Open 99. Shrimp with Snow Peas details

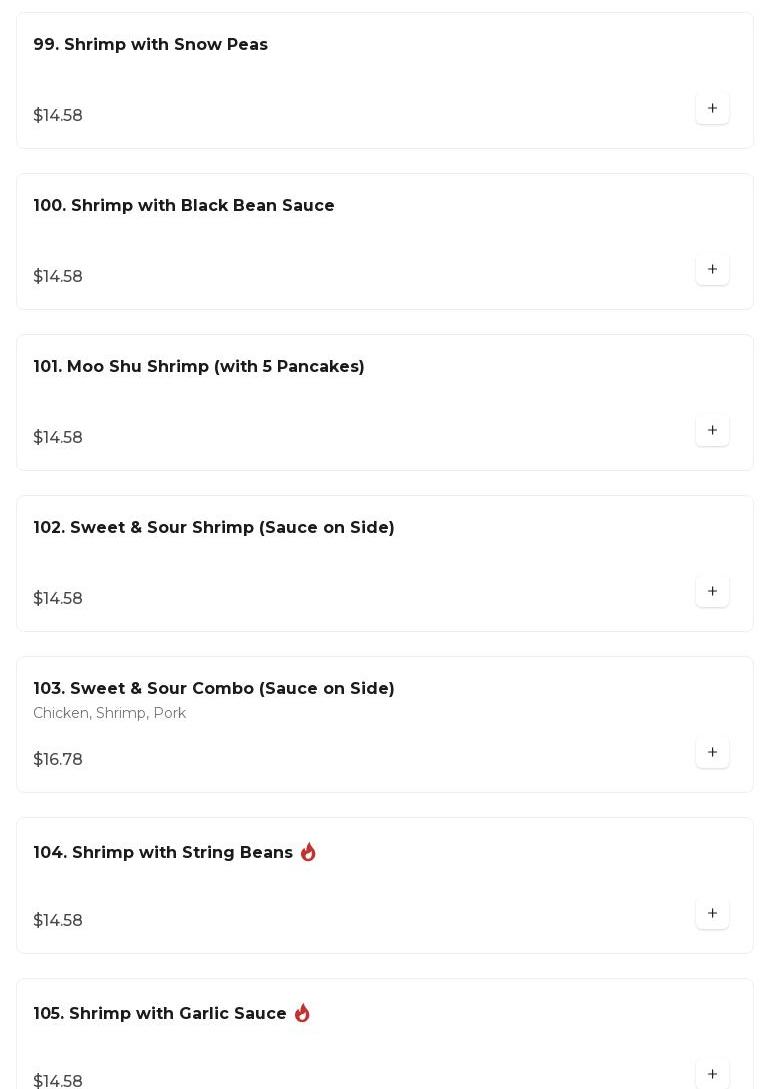click(x=150, y=45)
